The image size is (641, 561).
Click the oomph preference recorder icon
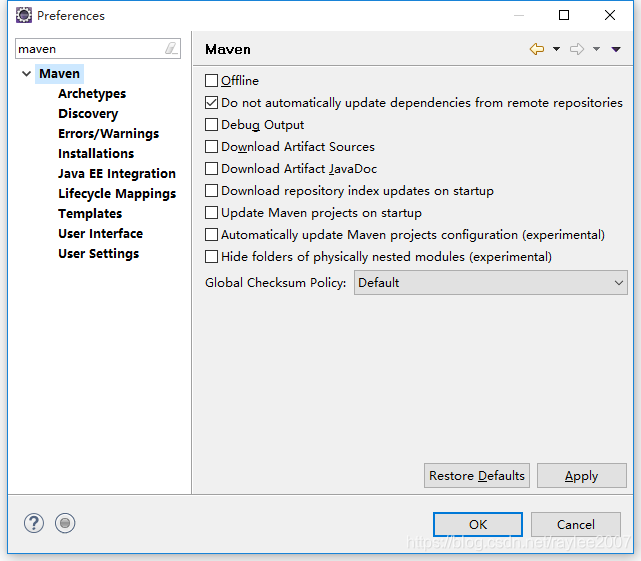click(x=65, y=523)
